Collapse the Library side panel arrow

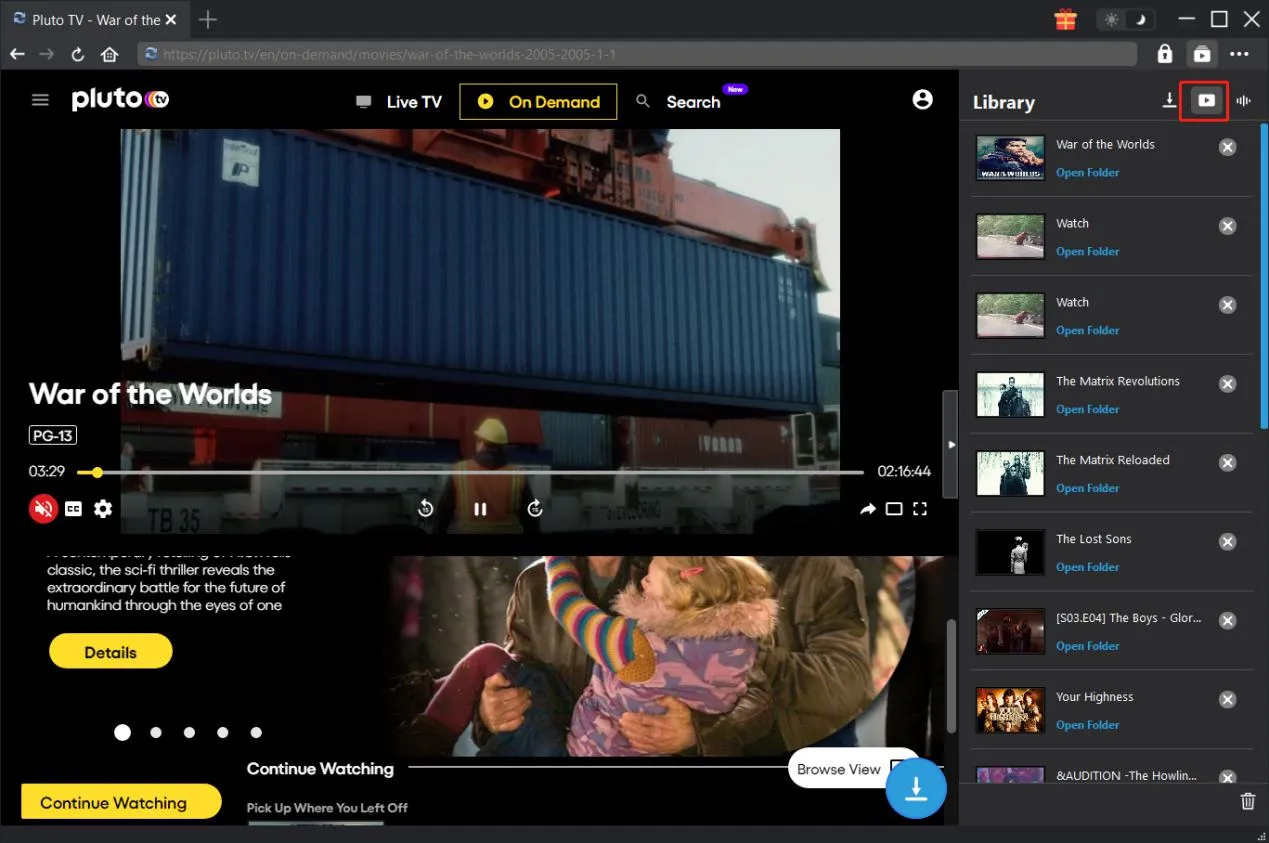click(x=951, y=444)
